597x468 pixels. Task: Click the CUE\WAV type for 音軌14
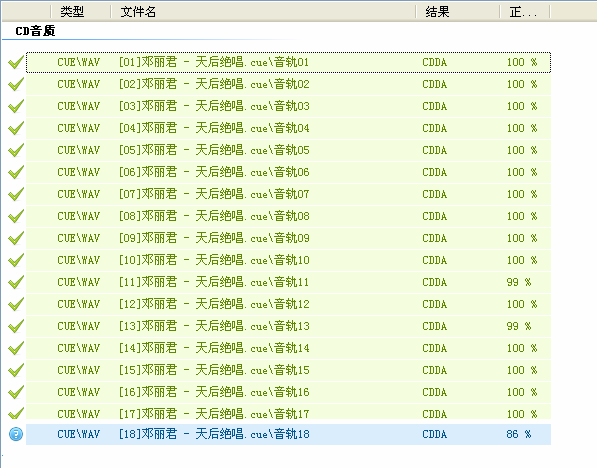(78, 349)
